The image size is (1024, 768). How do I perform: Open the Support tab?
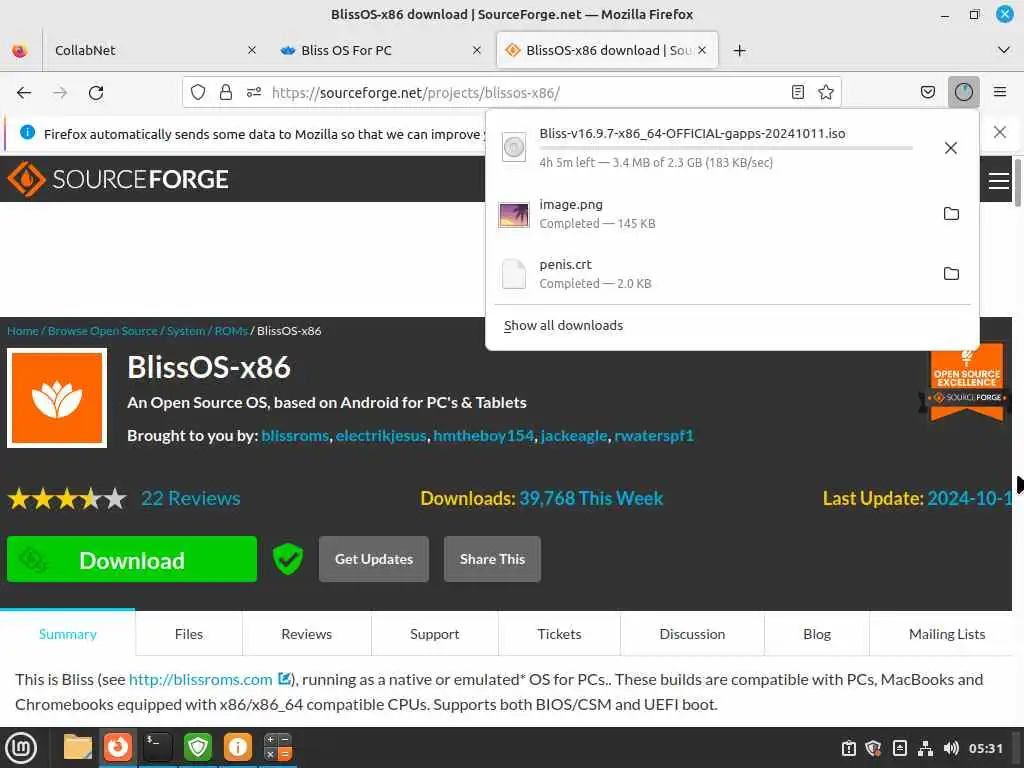pyautogui.click(x=434, y=633)
